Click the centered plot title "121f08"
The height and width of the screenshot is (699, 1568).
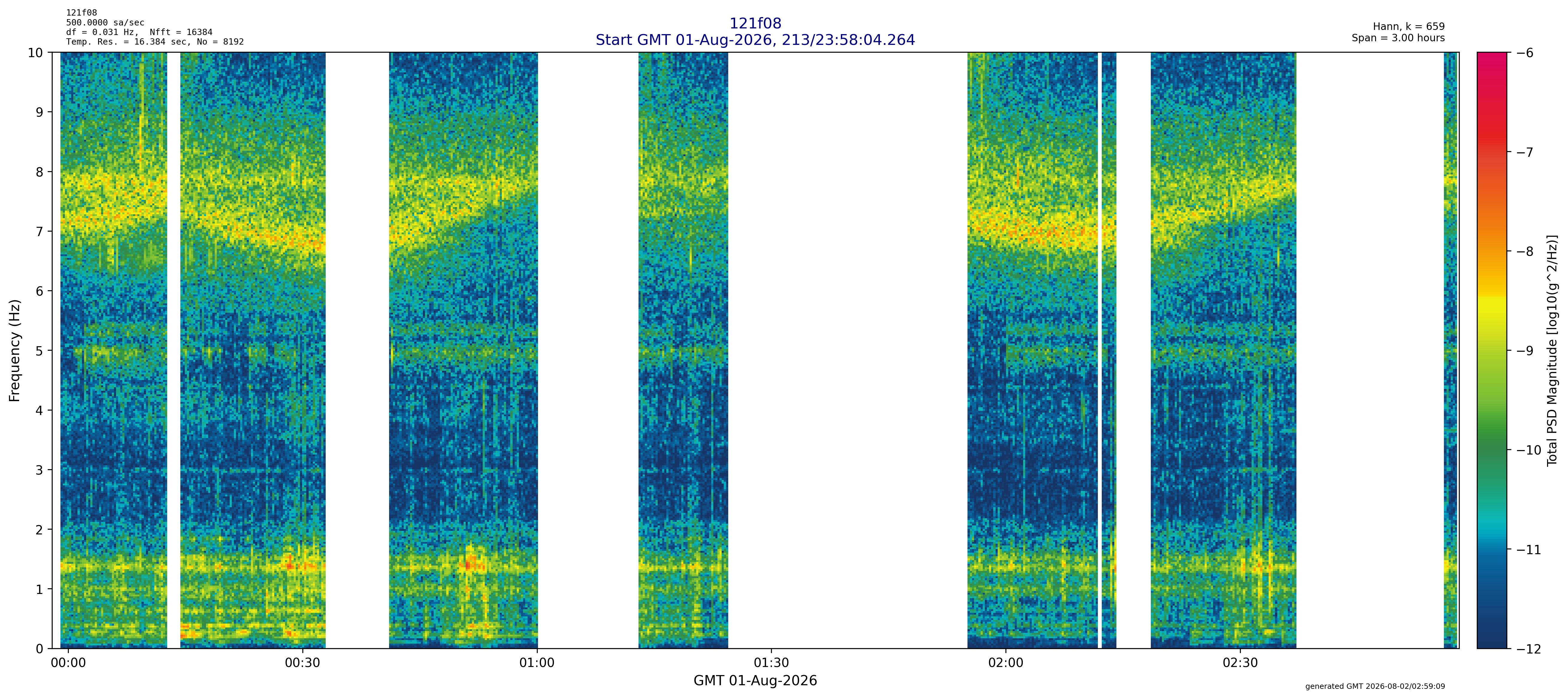755,24
